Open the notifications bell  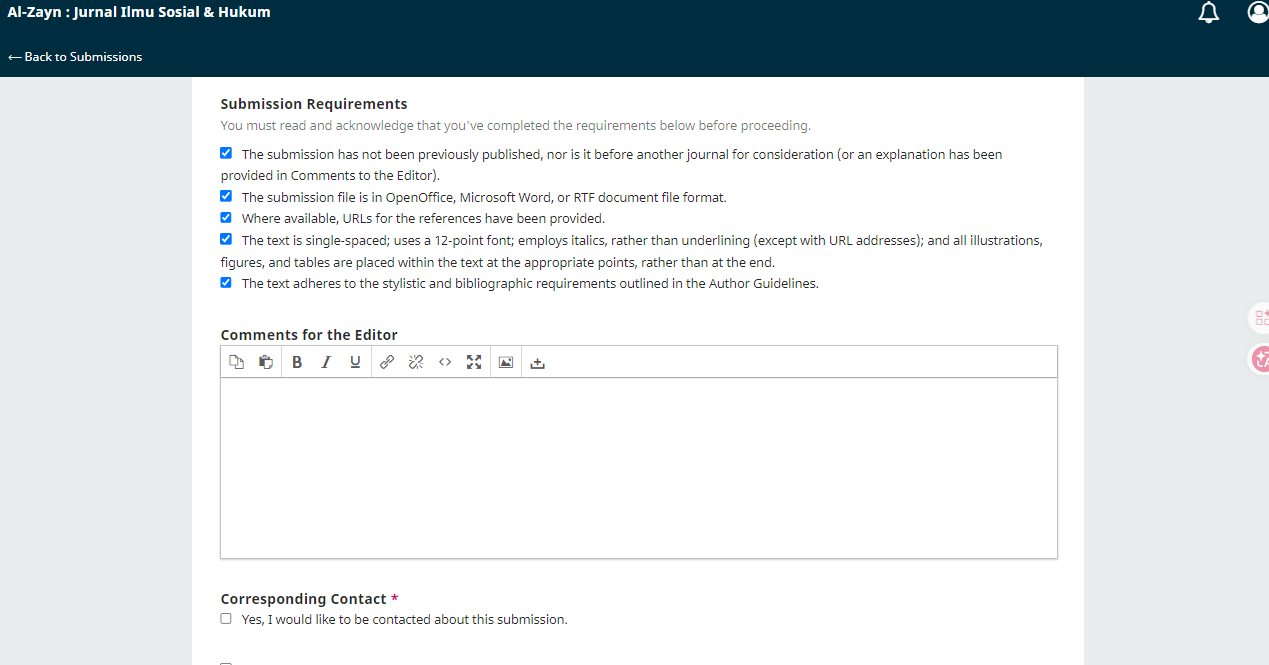(1209, 13)
